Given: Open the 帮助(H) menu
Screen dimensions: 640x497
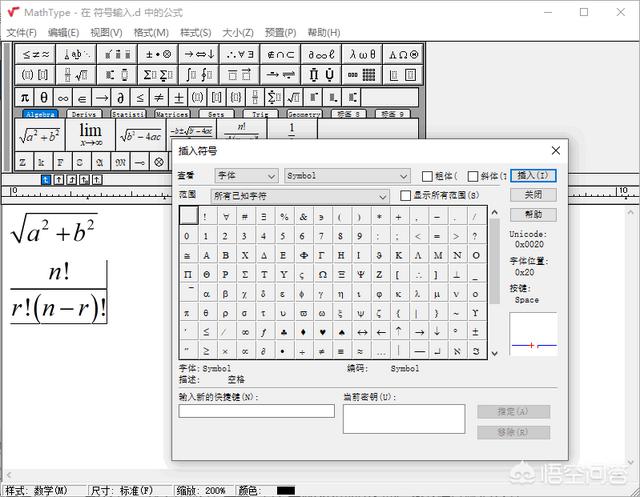Looking at the screenshot, I should tap(324, 33).
